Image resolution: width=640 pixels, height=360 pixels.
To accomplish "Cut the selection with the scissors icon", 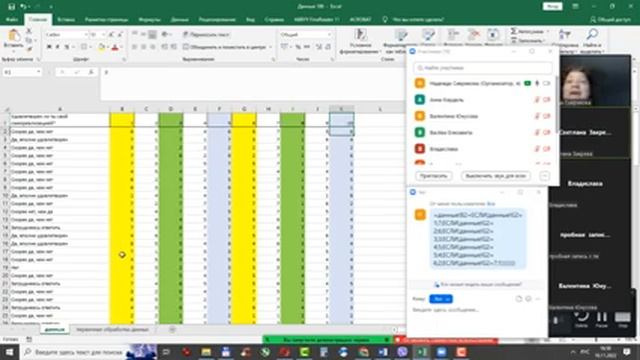I will tap(29, 31).
